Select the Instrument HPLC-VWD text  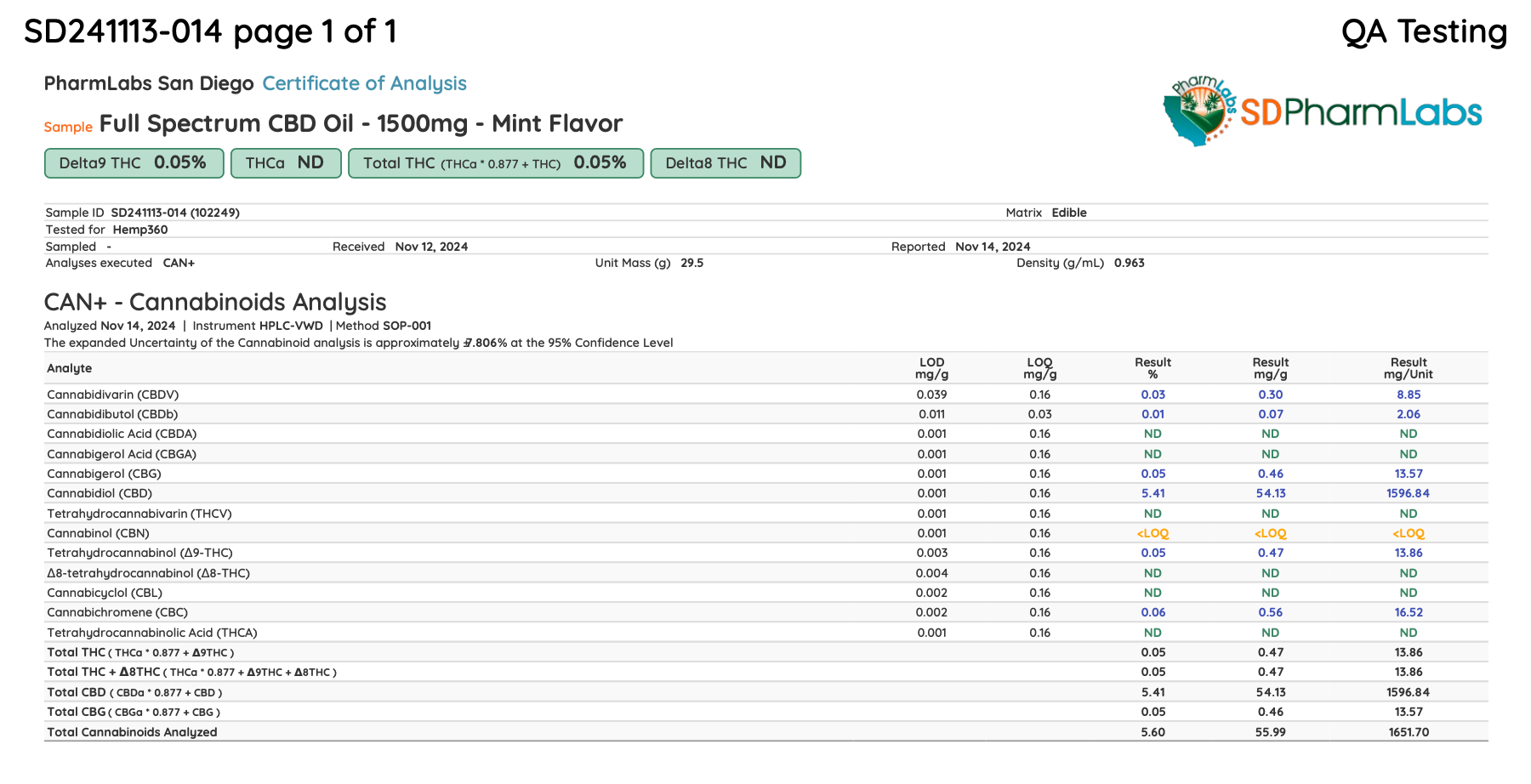tap(258, 326)
